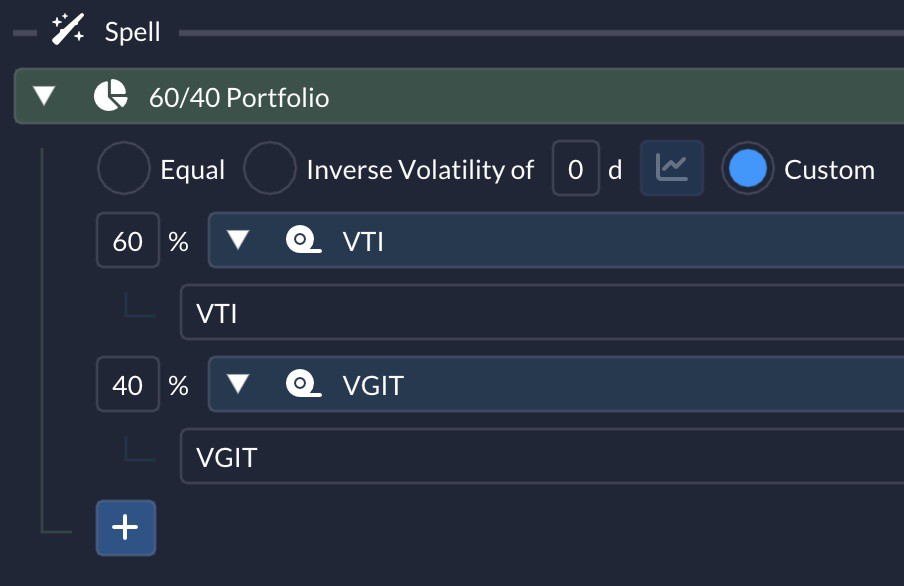Click the magic wand Spell icon
Screen dimensions: 904x586
click(67, 30)
